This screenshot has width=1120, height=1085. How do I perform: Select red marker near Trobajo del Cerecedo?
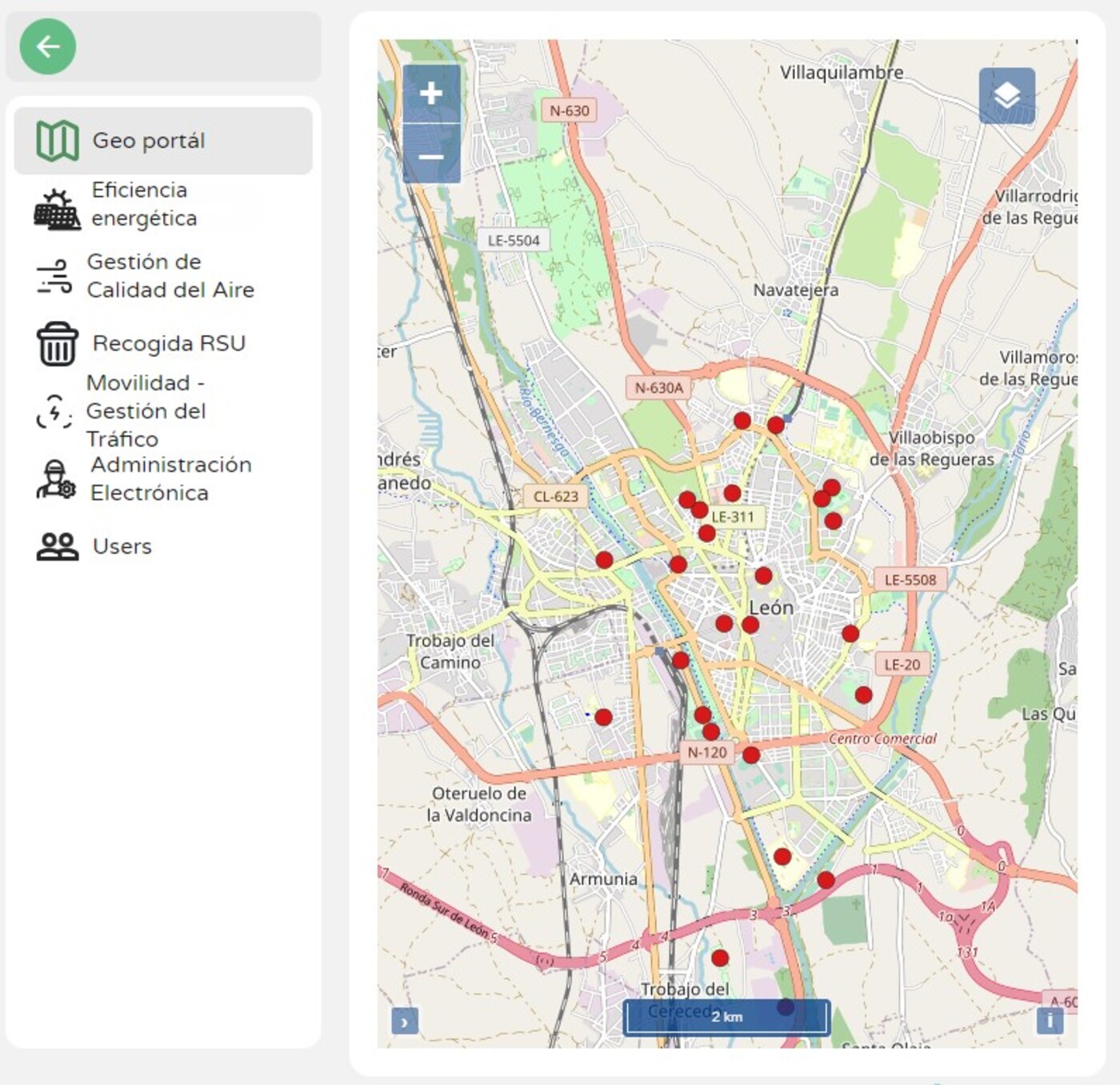(x=720, y=958)
